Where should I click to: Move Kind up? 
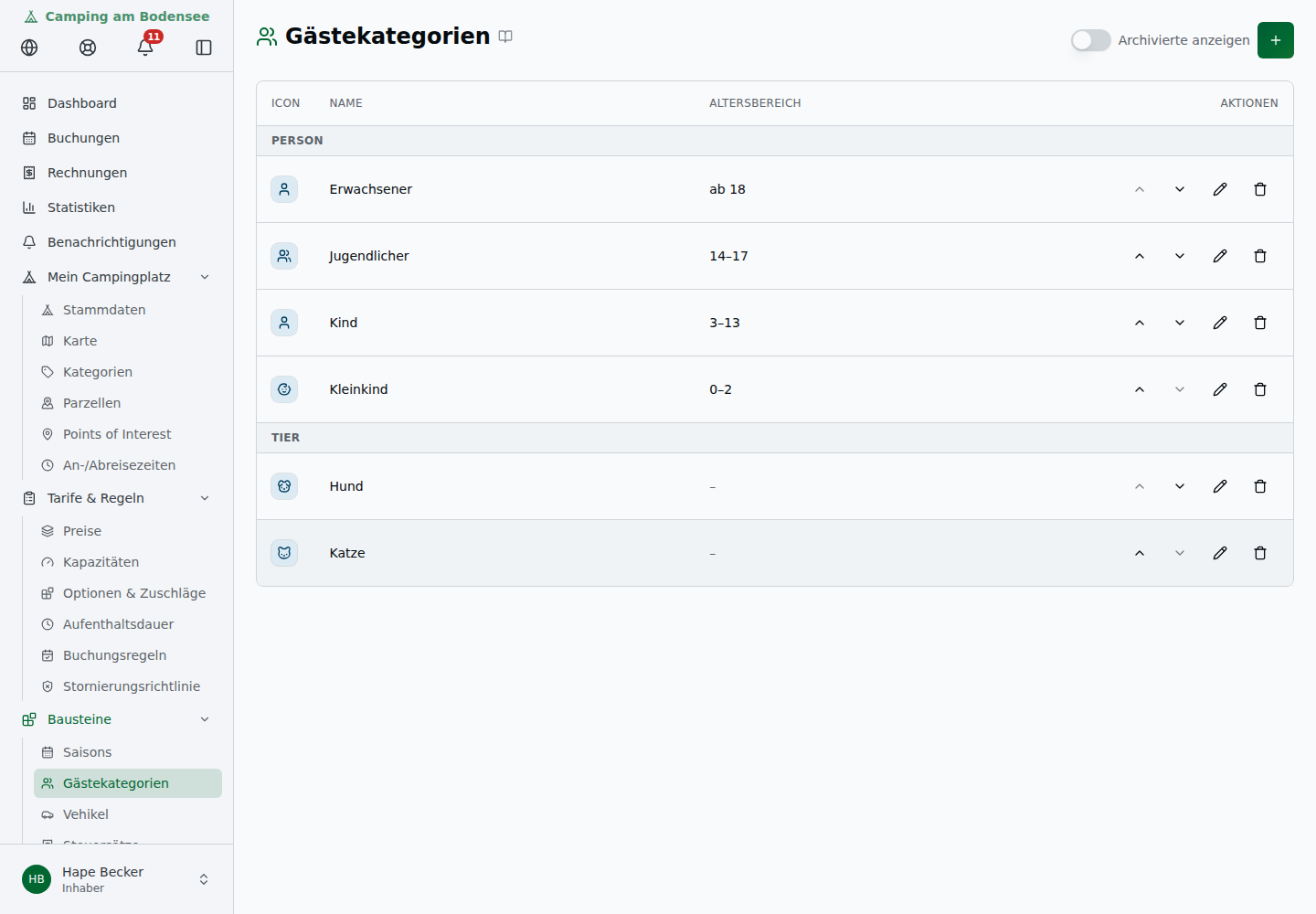click(1140, 323)
